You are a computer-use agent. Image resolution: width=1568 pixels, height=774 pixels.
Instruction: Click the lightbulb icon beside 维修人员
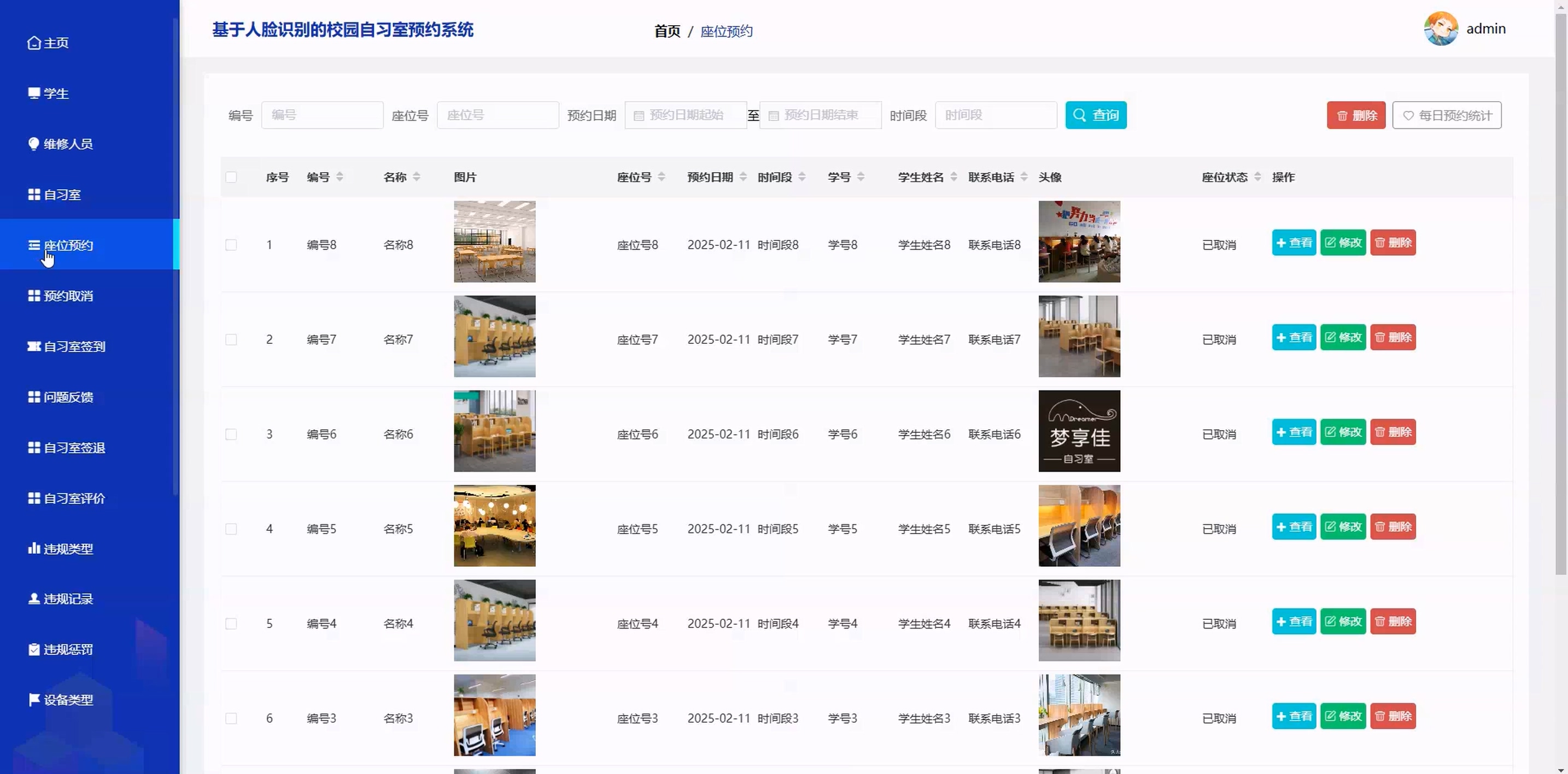pos(34,144)
